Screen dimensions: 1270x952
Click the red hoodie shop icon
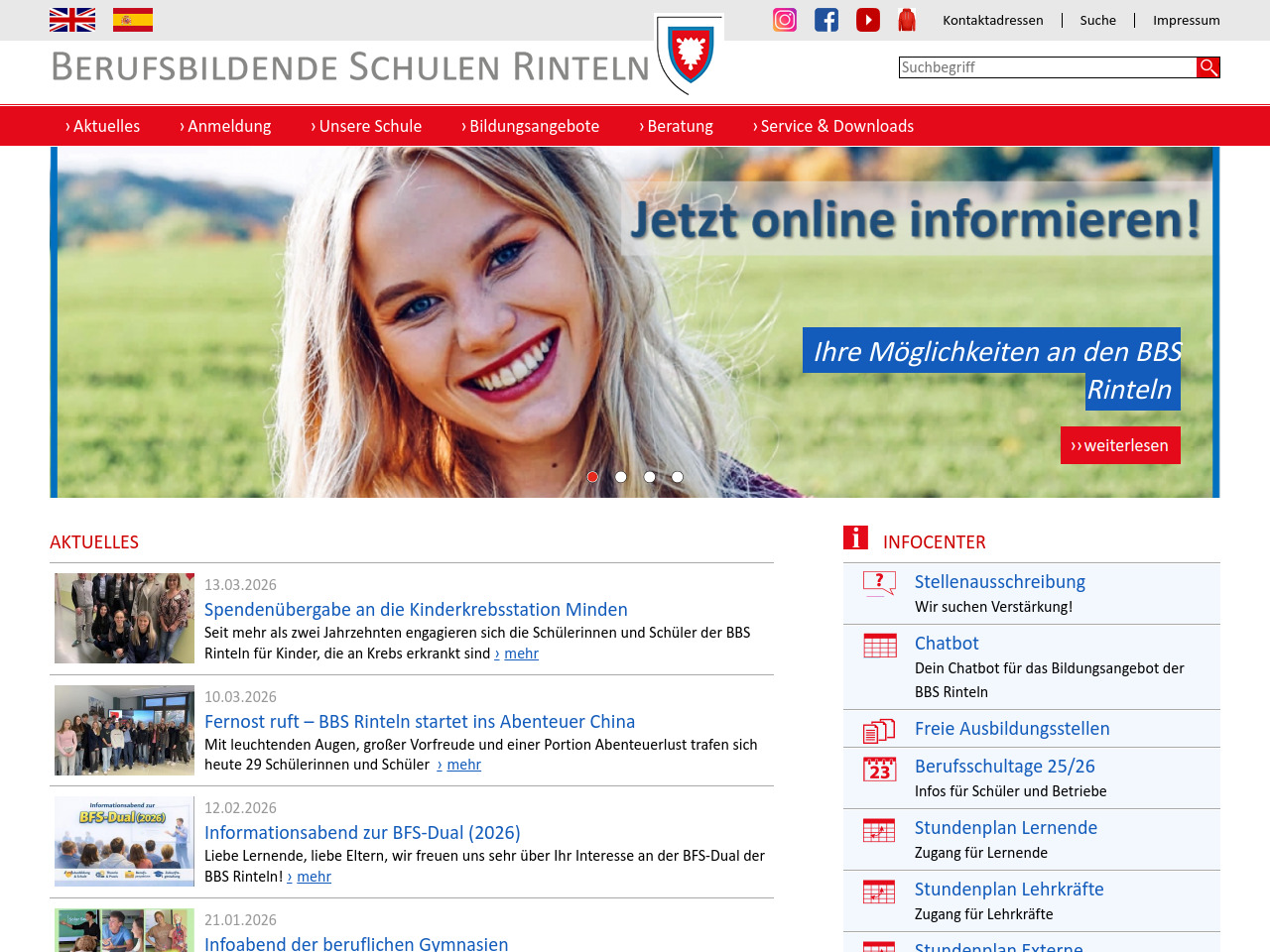click(907, 20)
